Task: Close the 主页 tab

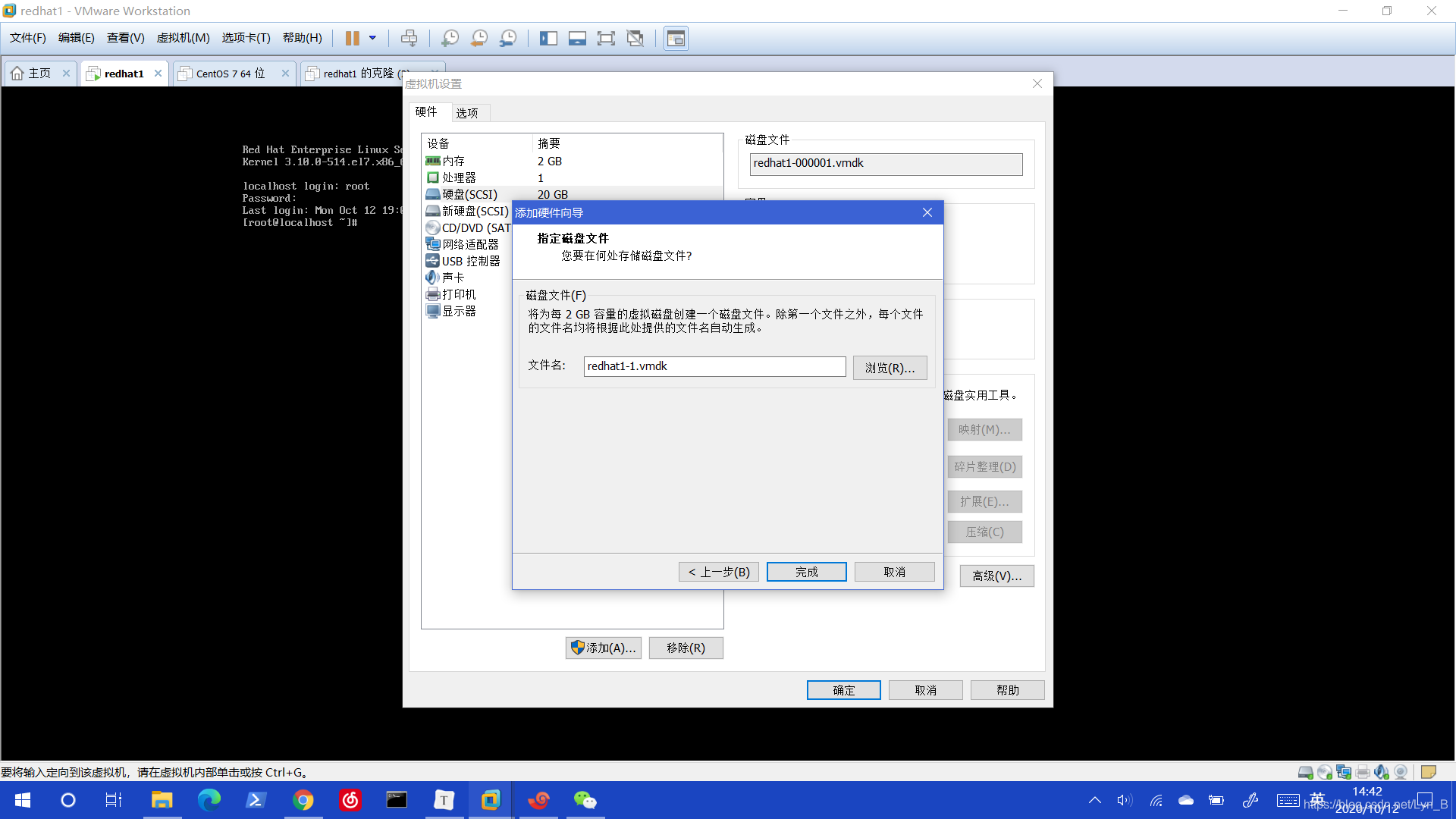Action: (x=66, y=74)
